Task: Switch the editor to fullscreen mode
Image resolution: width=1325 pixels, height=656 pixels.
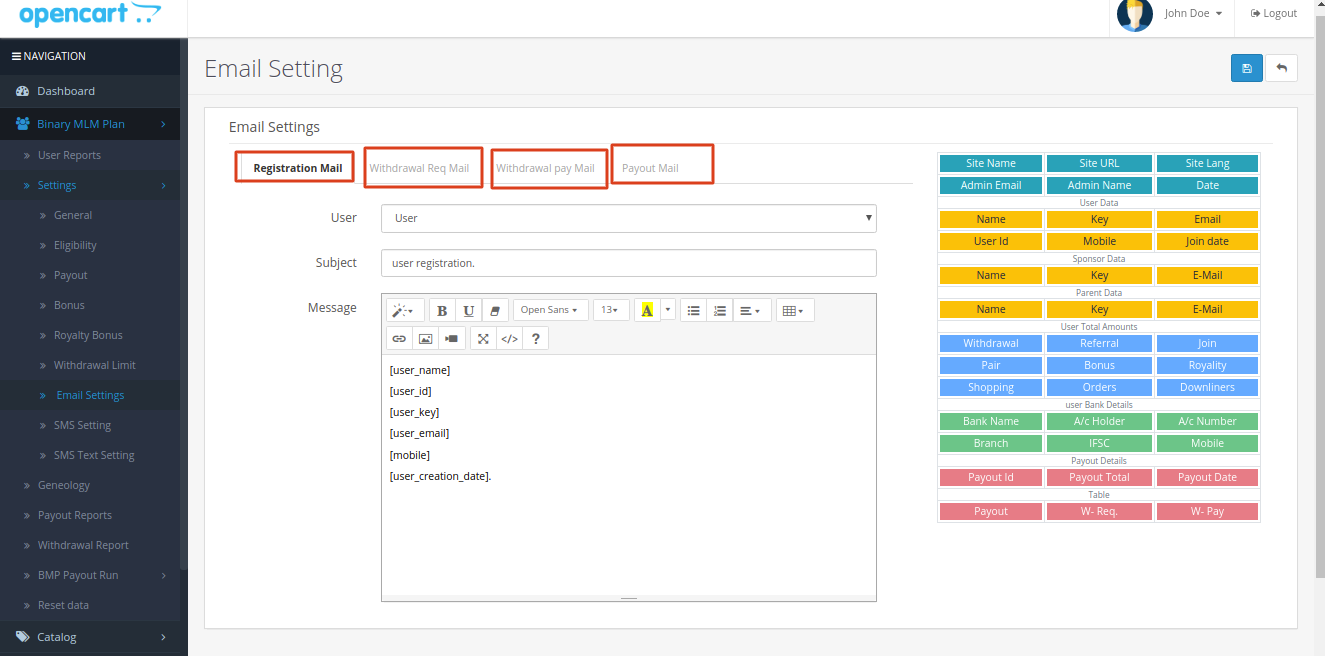Action: (483, 339)
